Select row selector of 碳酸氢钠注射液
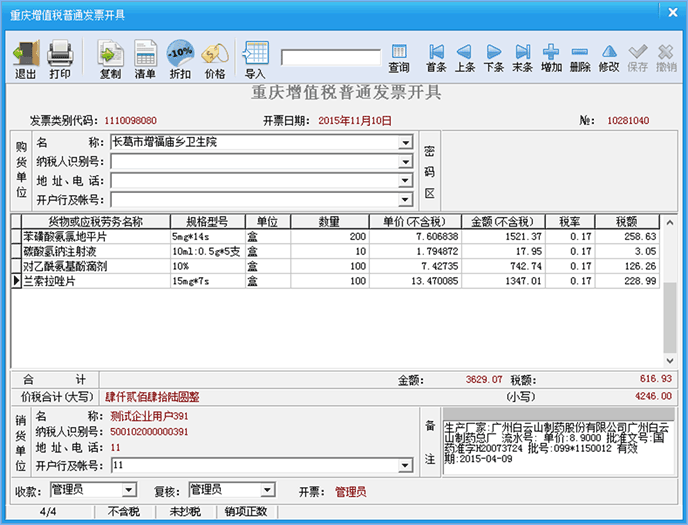This screenshot has height=525, width=688. [x=16, y=251]
